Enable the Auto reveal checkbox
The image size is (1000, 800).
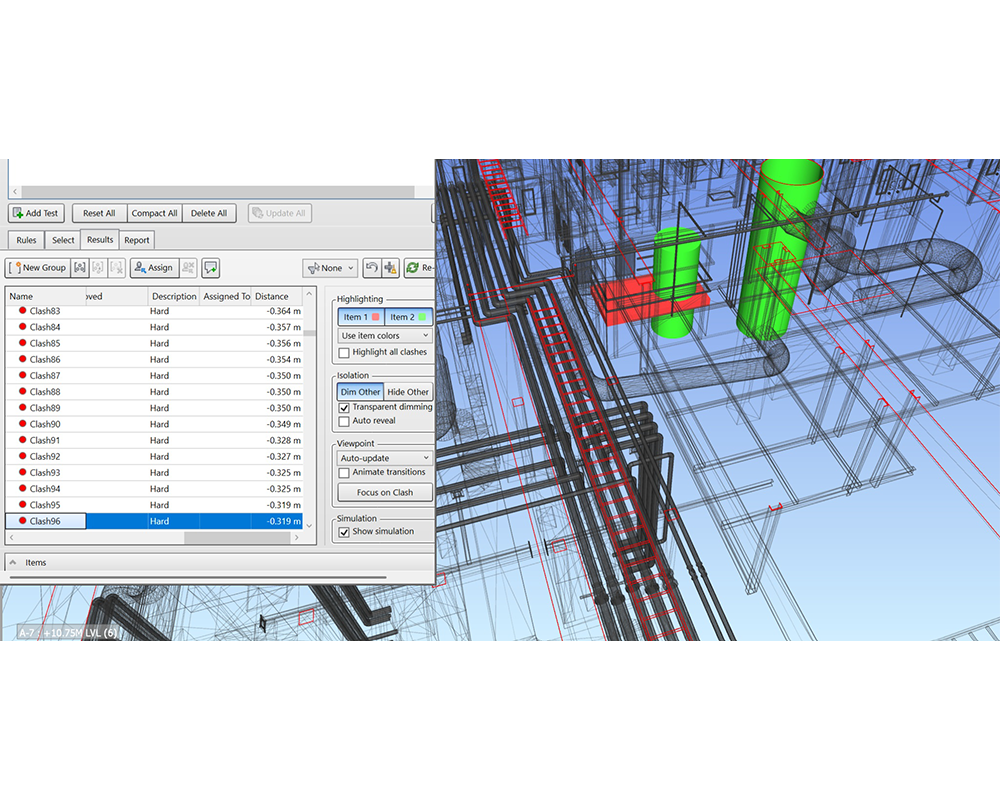click(344, 421)
